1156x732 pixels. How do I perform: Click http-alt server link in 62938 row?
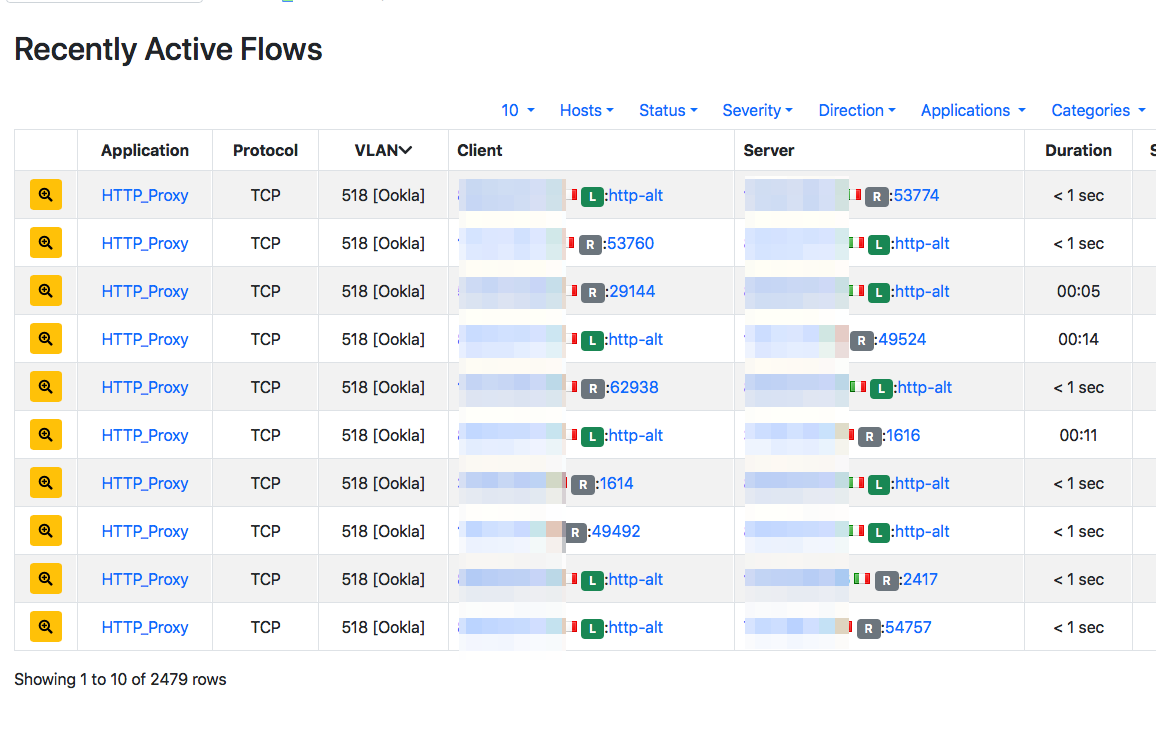pyautogui.click(x=925, y=387)
